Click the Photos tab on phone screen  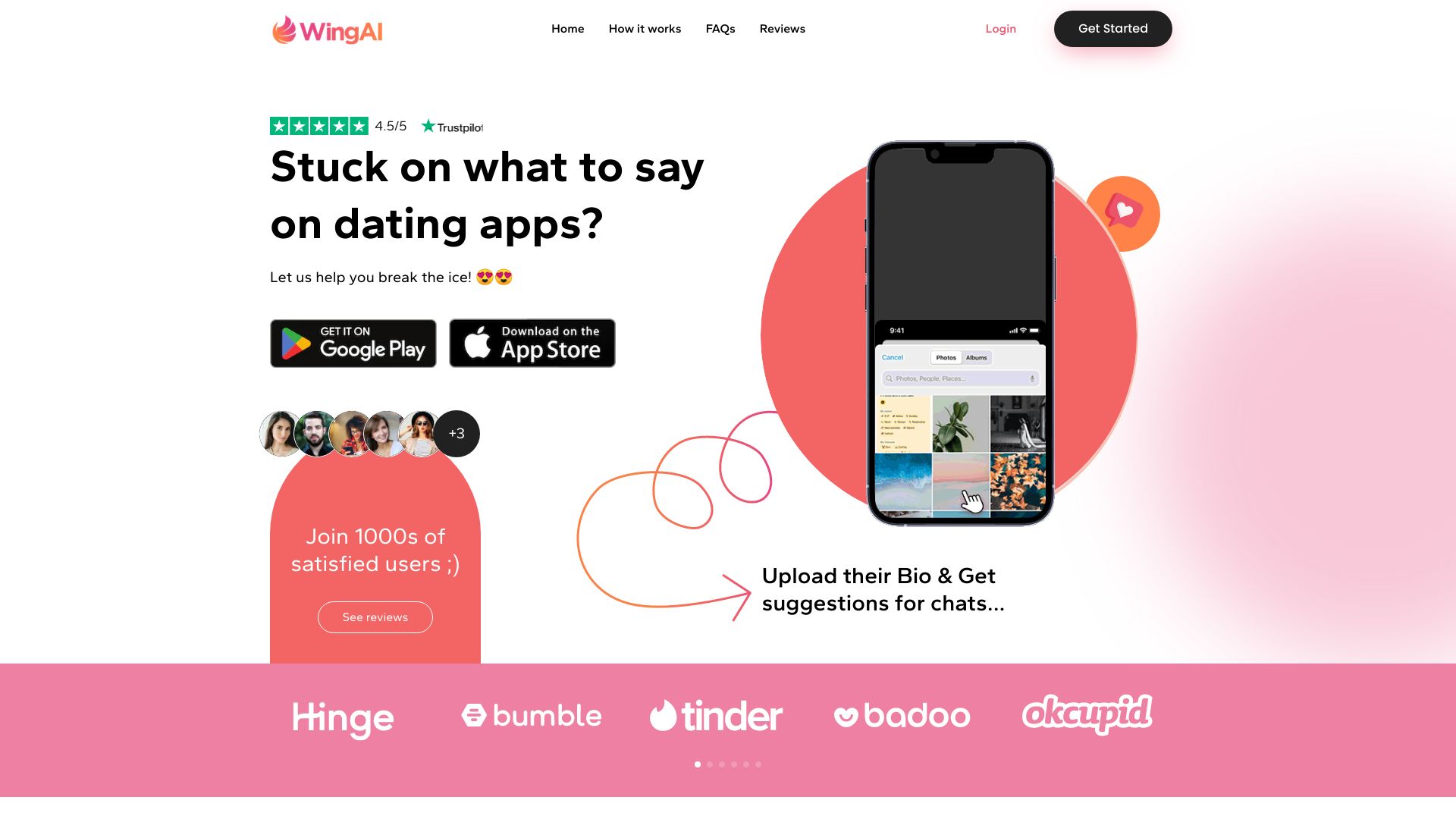[x=944, y=357]
